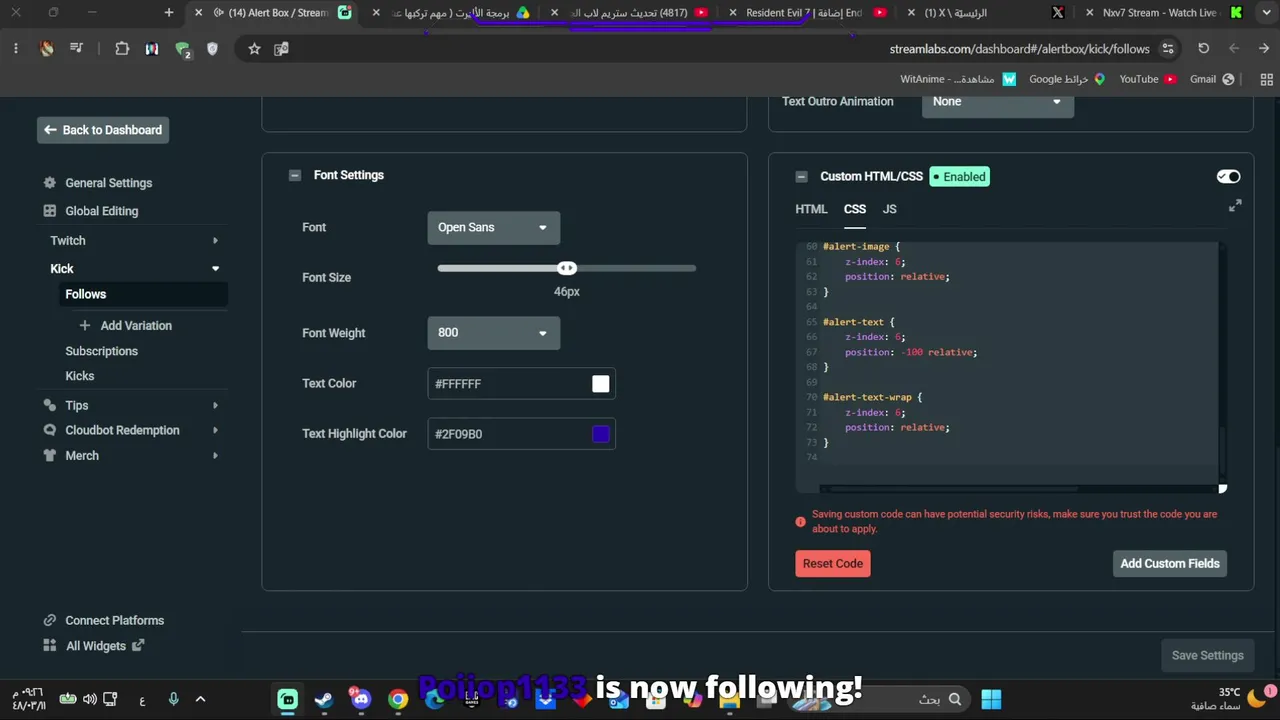Open the YouTube bookmark
Viewport: 1280px width, 720px height.
[x=1147, y=79]
